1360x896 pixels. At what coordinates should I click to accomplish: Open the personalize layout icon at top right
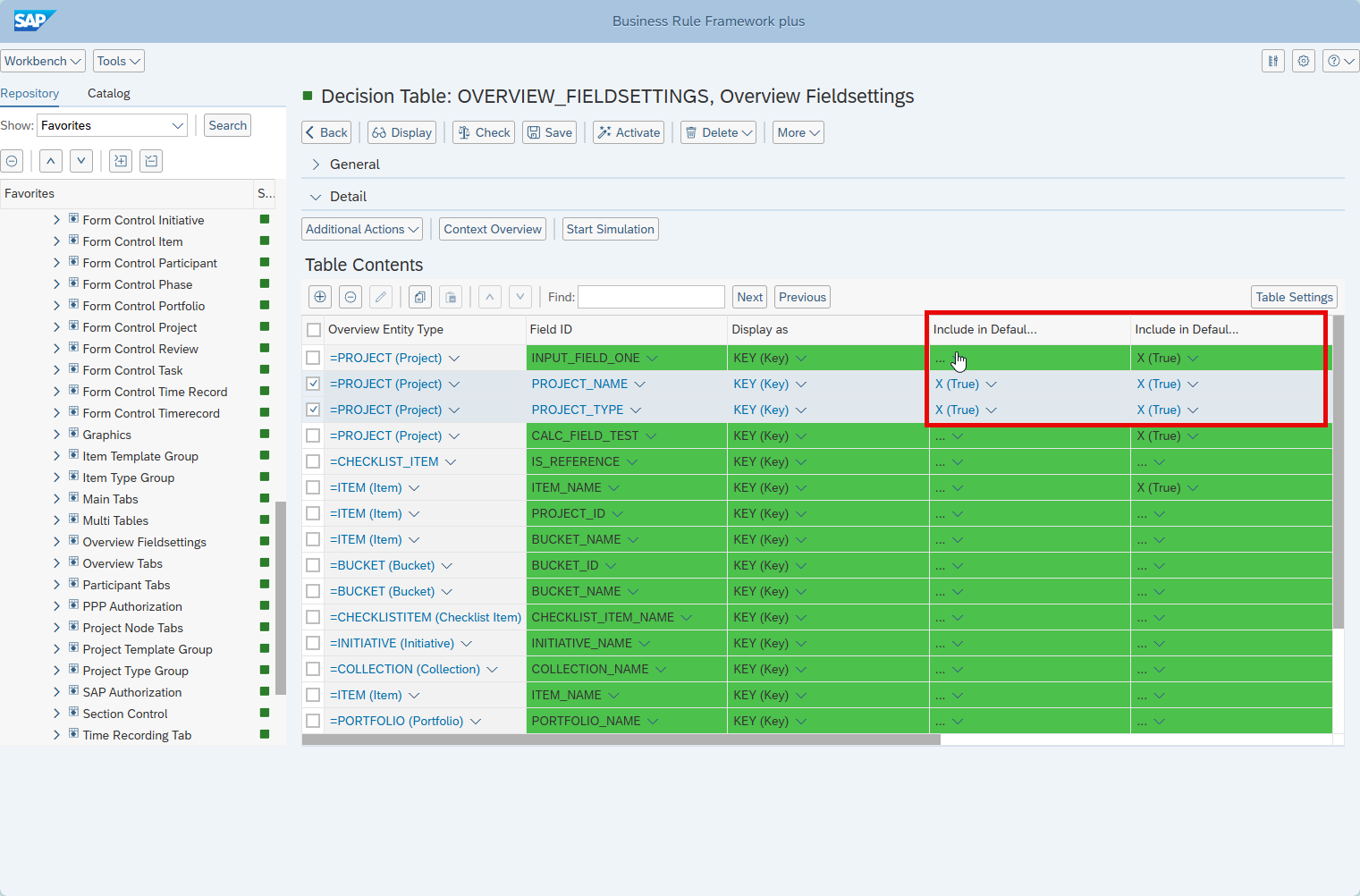tap(1273, 61)
